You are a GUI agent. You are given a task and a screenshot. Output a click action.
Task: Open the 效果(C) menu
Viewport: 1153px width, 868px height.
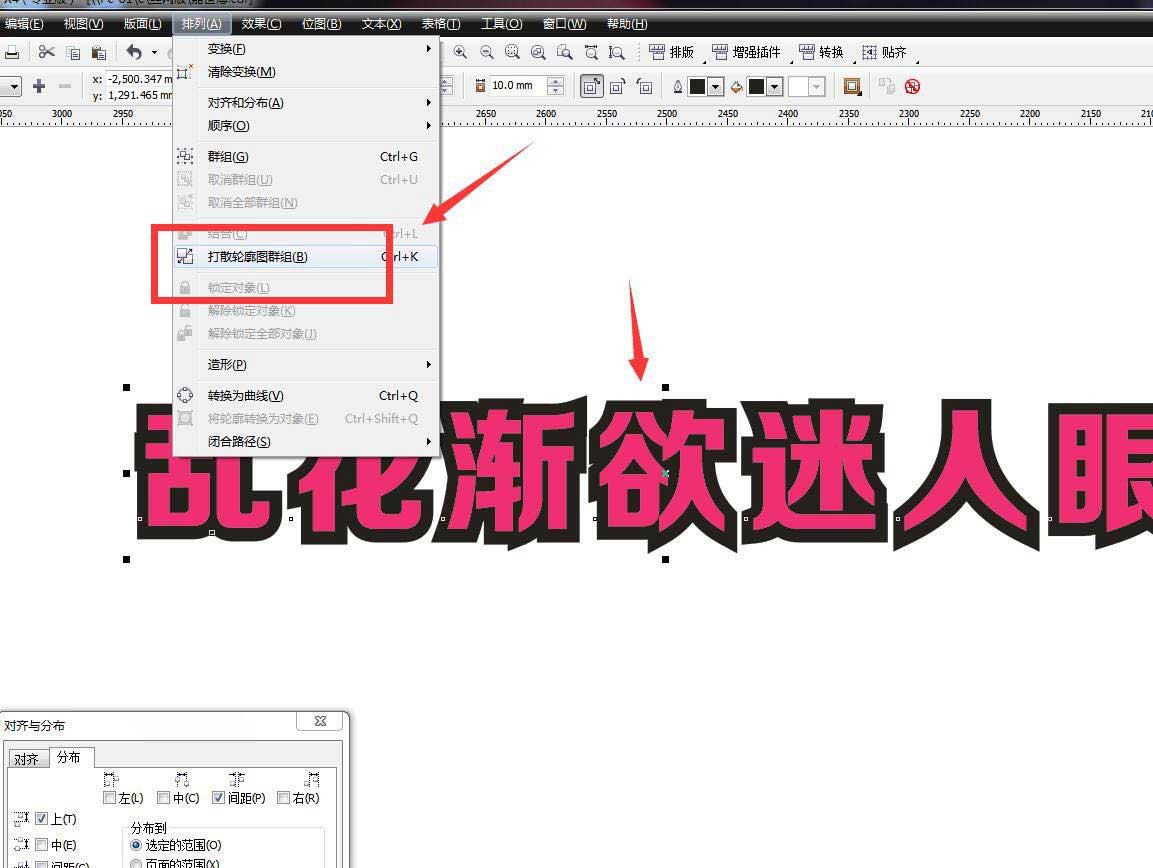260,23
